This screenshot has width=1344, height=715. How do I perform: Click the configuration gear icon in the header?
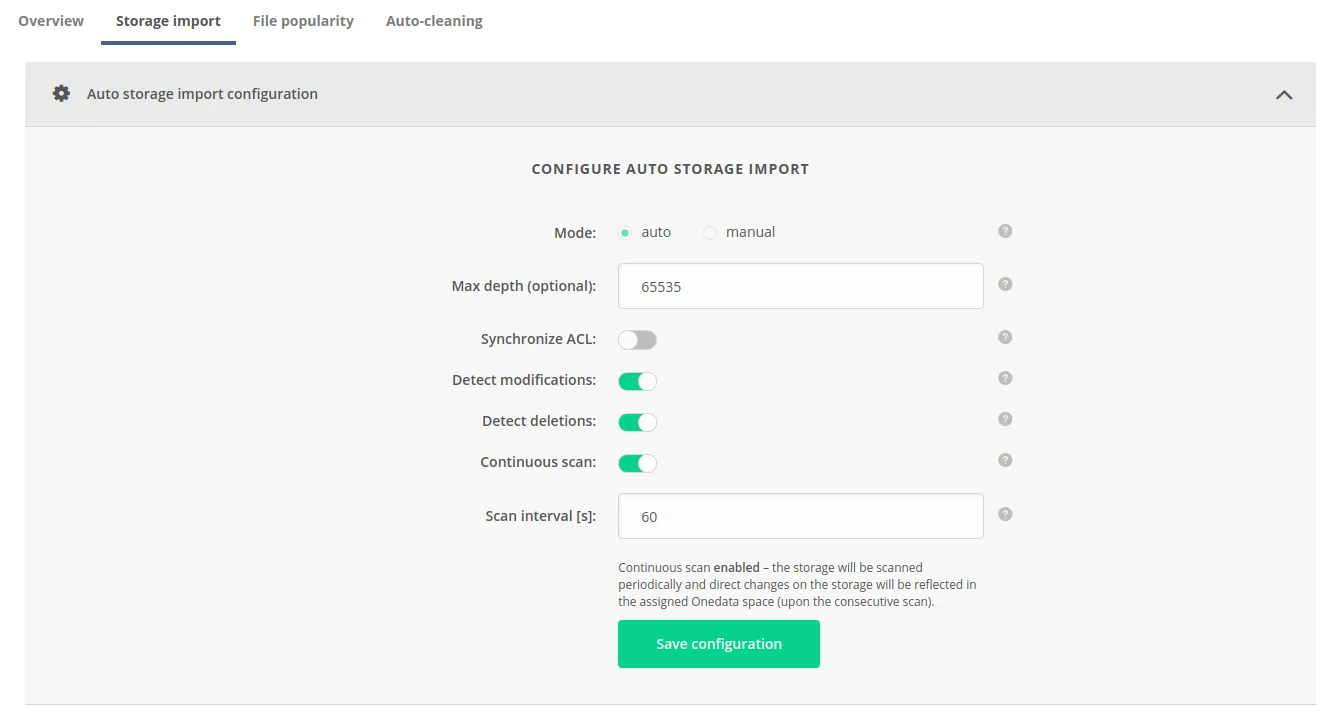[61, 92]
